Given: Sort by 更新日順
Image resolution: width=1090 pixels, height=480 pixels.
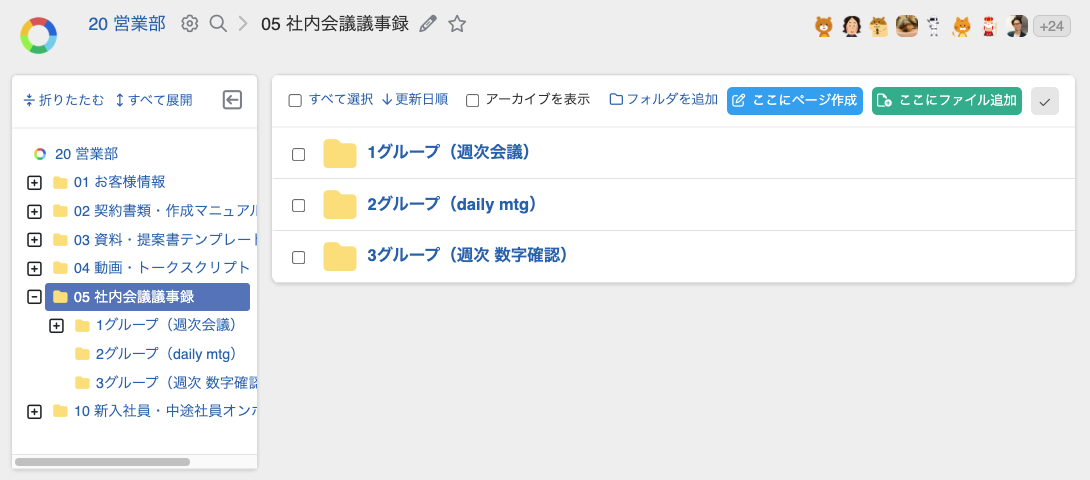Looking at the screenshot, I should coord(415,100).
